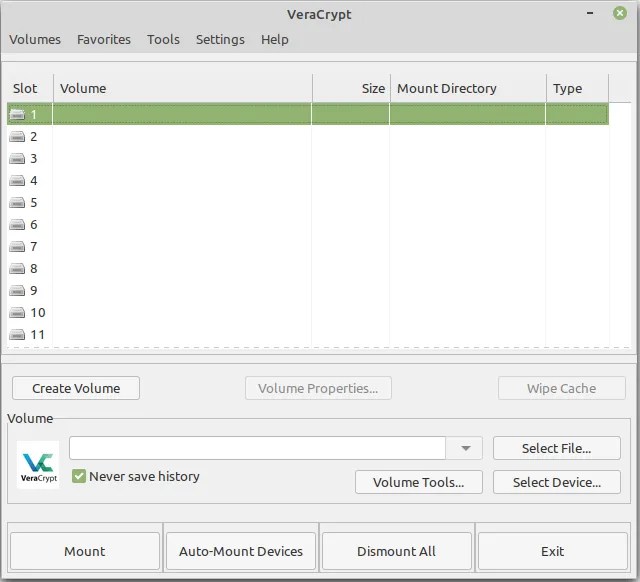640x582 pixels.
Task: Click the Mount button
Action: pyautogui.click(x=85, y=551)
